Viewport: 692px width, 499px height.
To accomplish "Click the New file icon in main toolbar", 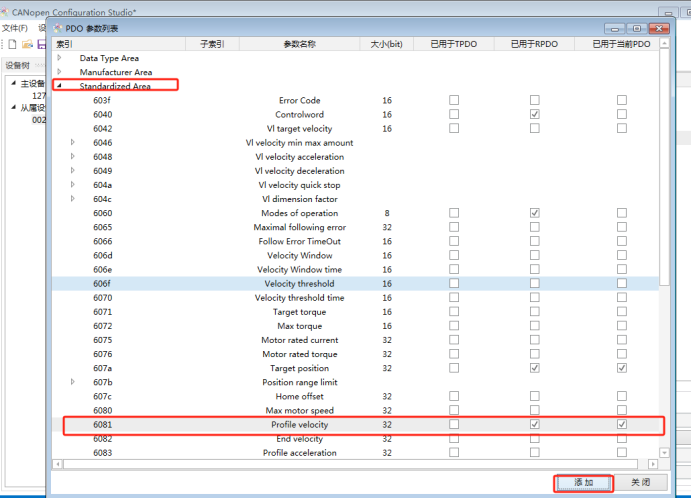I will pos(12,44).
